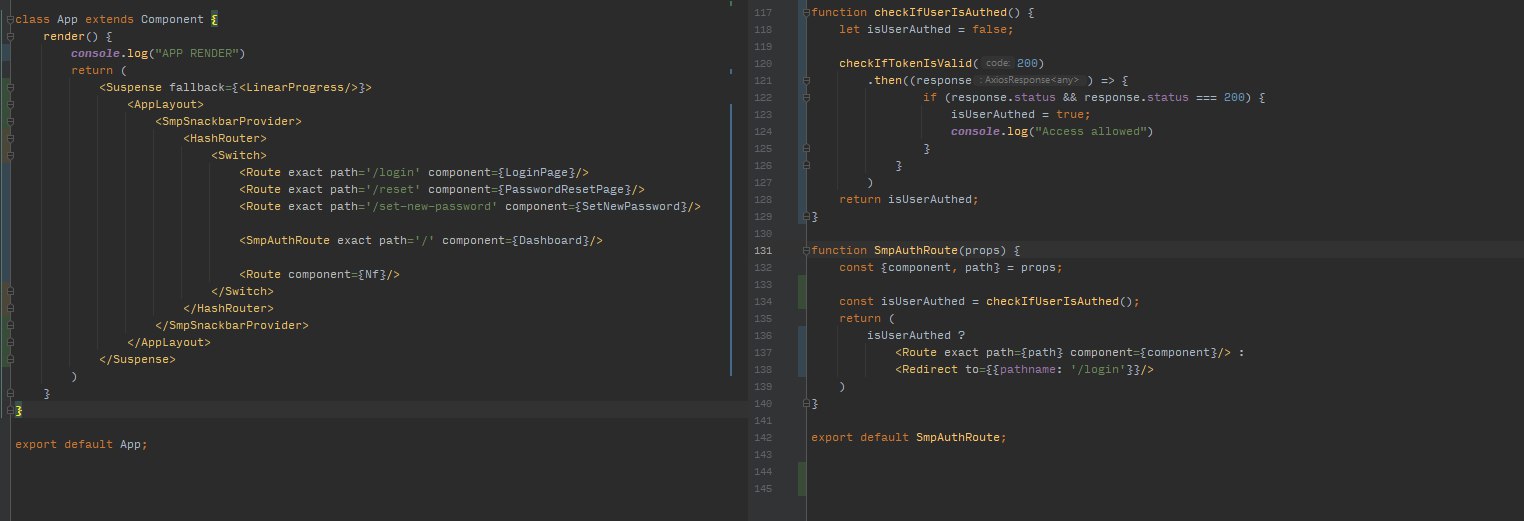Click 'const {component, path} = props;' line
The width and height of the screenshot is (1524, 521).
(950, 267)
